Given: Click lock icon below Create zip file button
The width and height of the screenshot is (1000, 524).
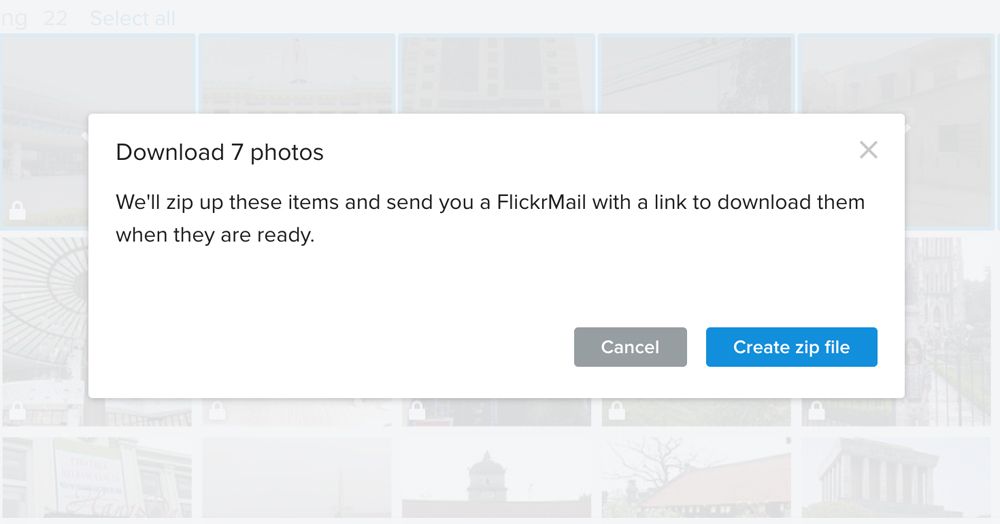Looking at the screenshot, I should pos(817,411).
